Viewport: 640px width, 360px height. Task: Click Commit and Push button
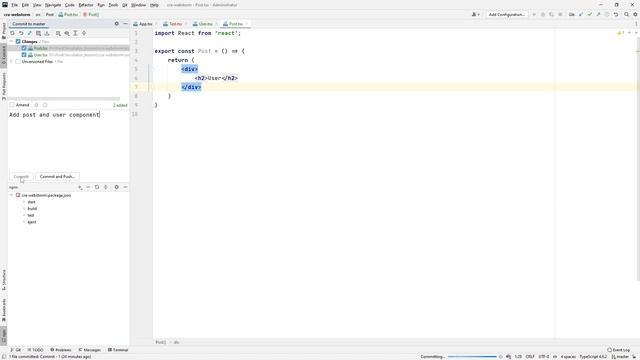(x=57, y=177)
